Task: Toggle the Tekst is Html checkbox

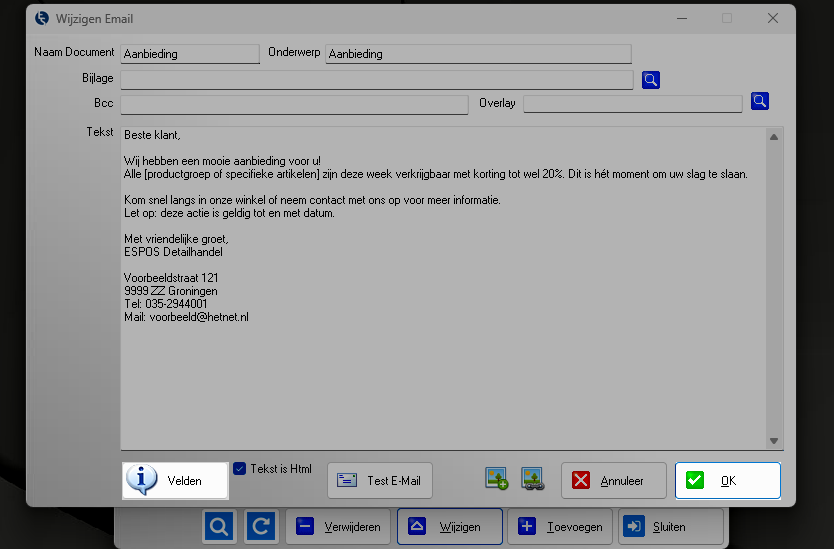Action: (239, 469)
